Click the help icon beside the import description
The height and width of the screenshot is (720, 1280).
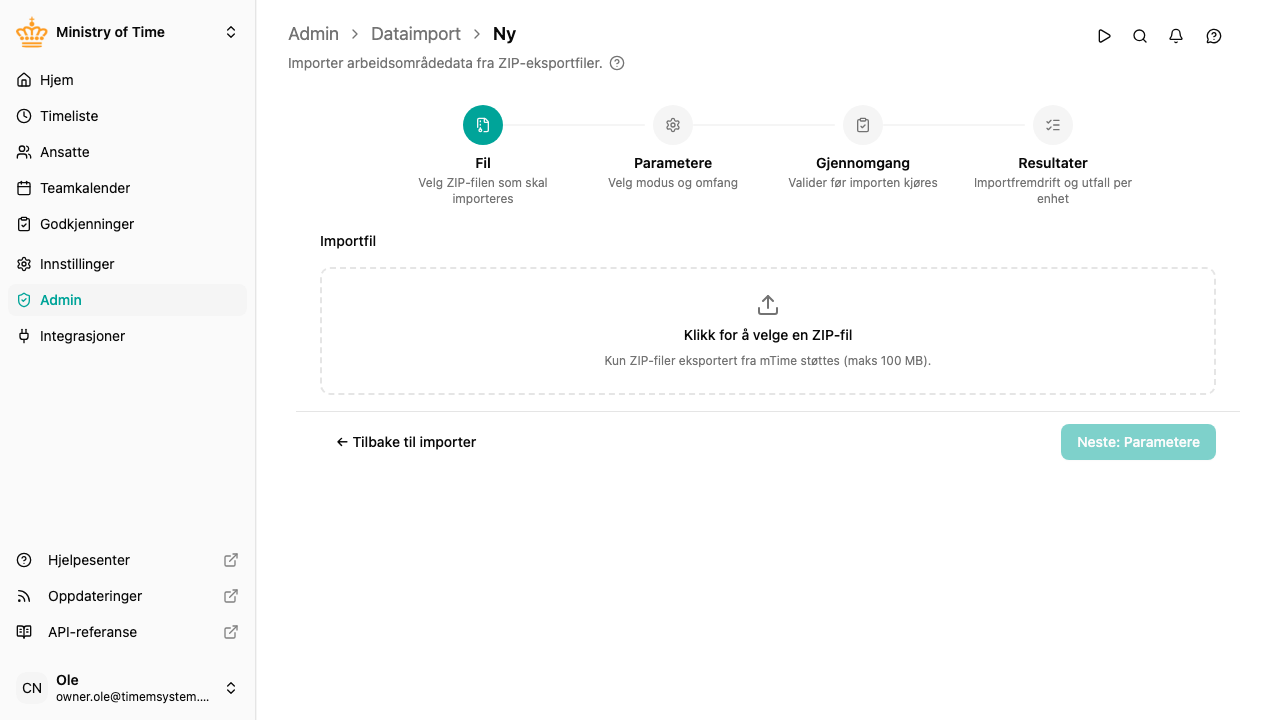[617, 63]
